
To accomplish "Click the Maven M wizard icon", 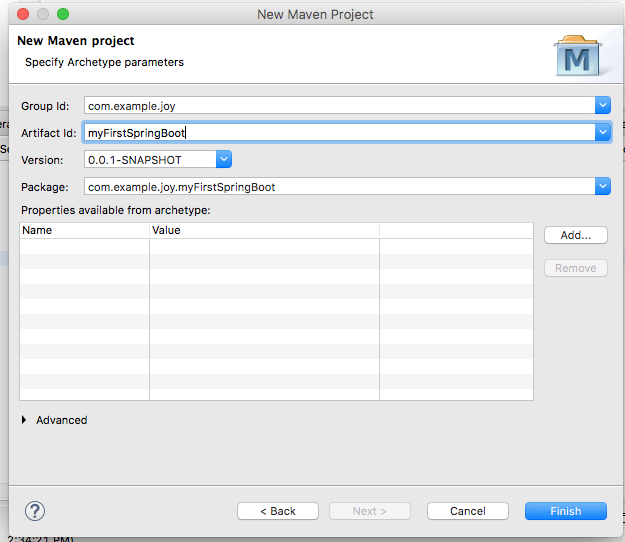I will pyautogui.click(x=579, y=56).
